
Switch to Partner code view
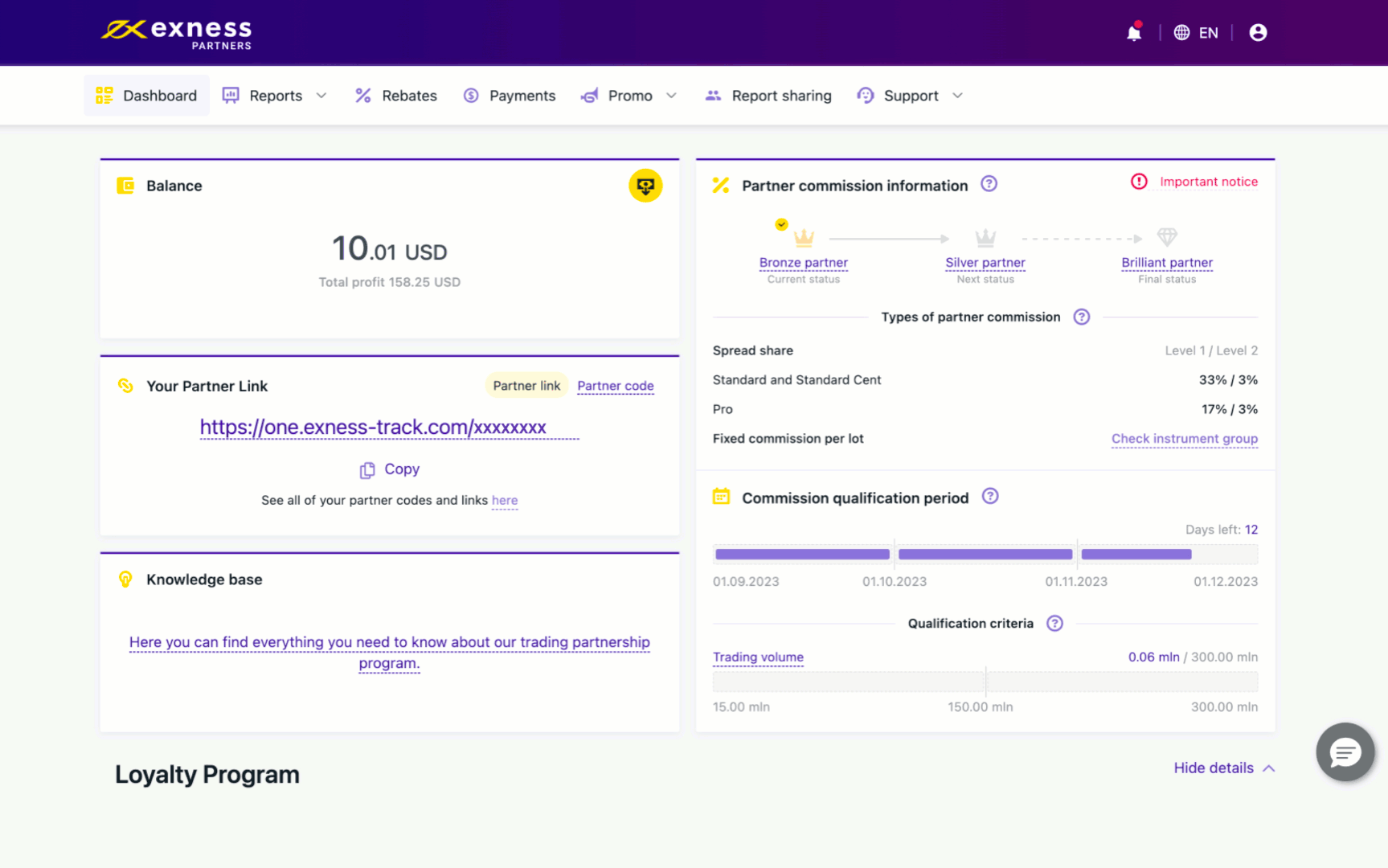[616, 386]
